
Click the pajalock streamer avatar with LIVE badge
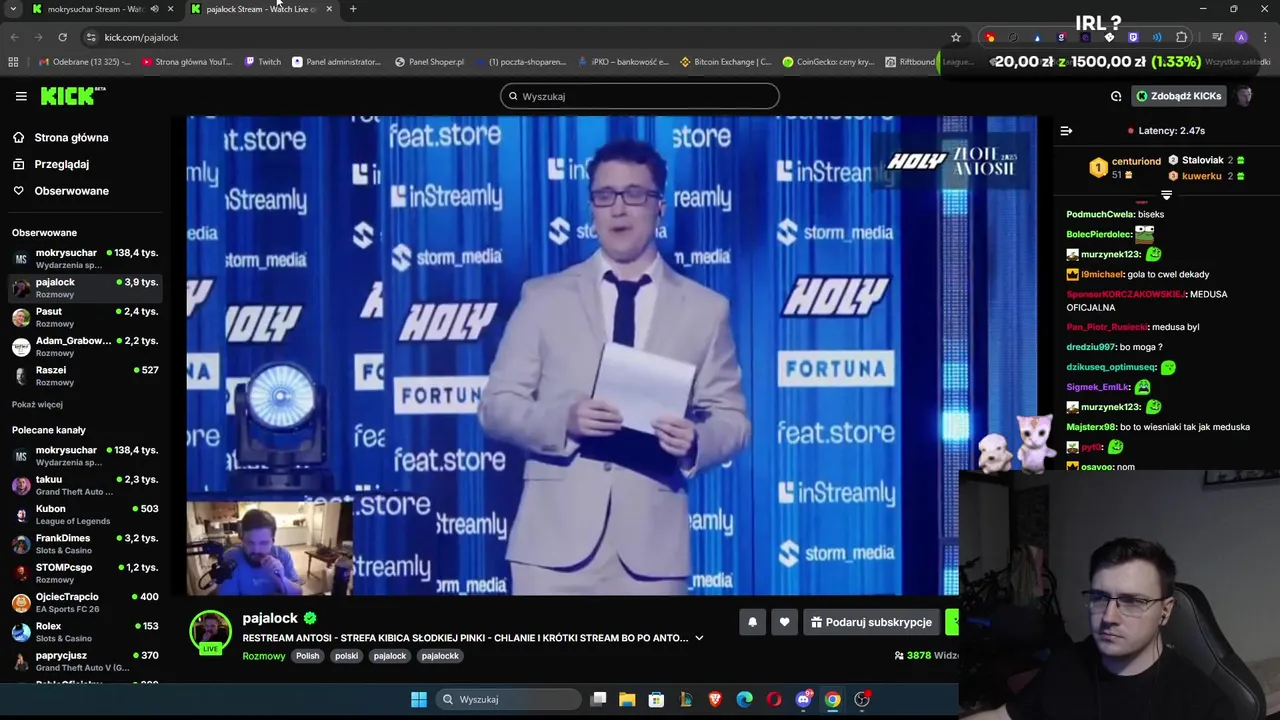[210, 632]
